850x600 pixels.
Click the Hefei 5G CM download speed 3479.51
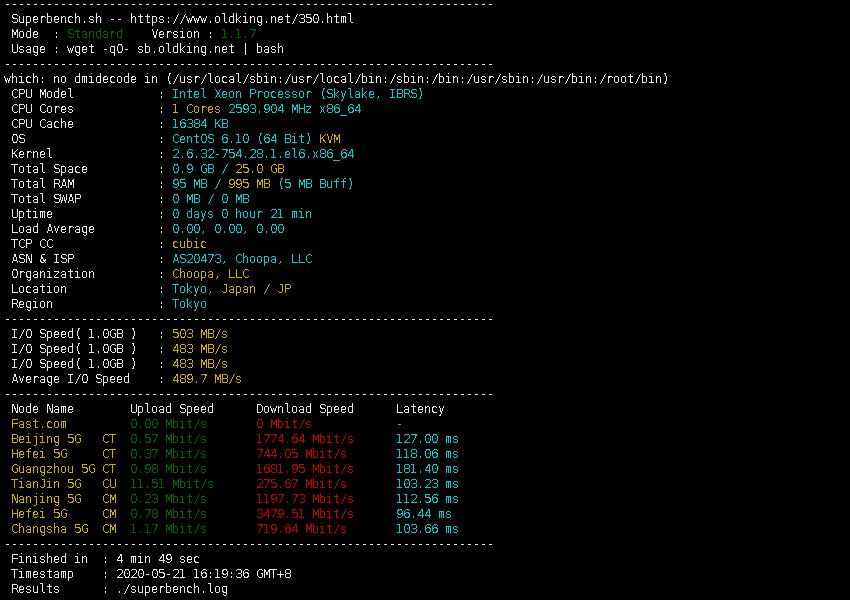point(304,514)
